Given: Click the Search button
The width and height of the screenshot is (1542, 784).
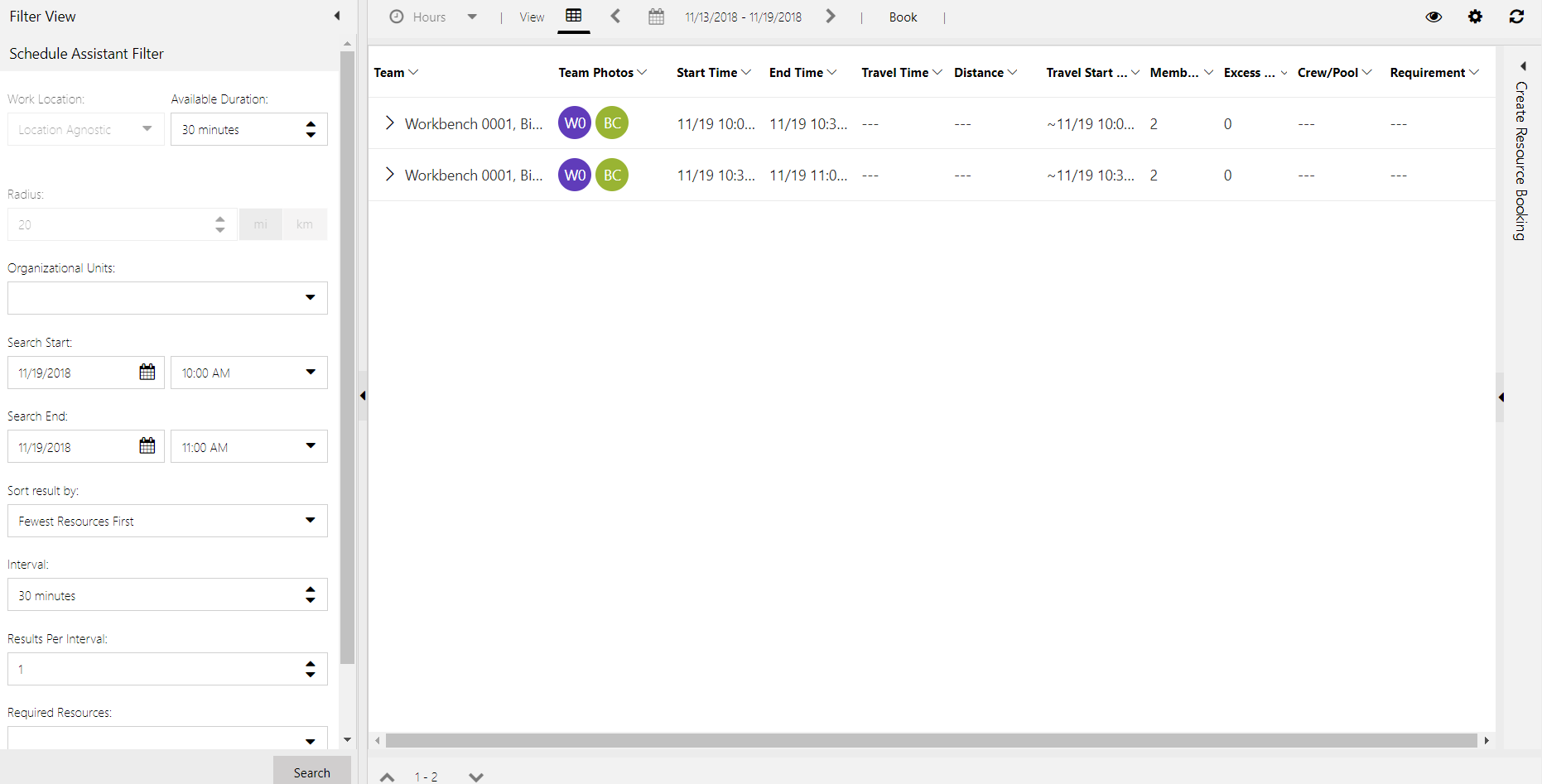Looking at the screenshot, I should click(x=311, y=771).
